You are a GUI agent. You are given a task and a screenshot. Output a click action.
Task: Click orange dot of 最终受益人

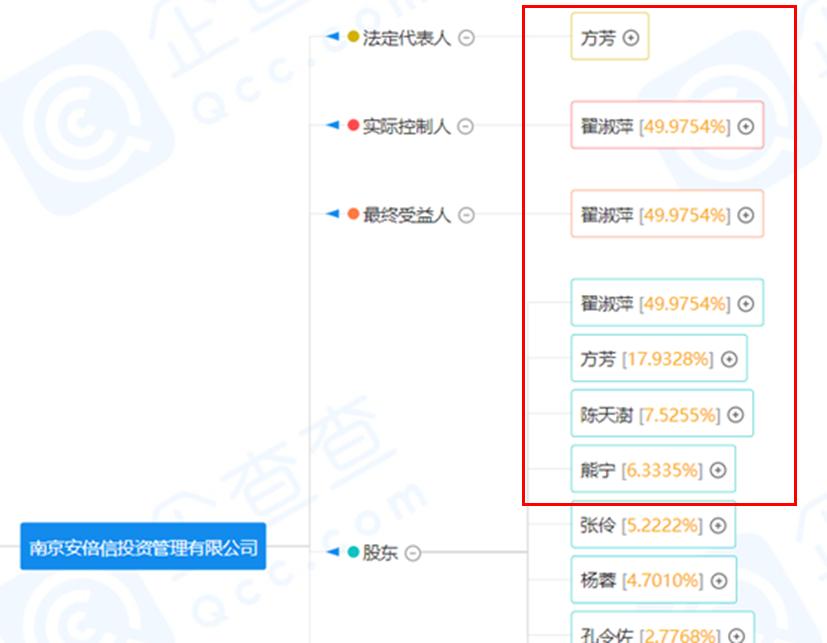coord(353,214)
